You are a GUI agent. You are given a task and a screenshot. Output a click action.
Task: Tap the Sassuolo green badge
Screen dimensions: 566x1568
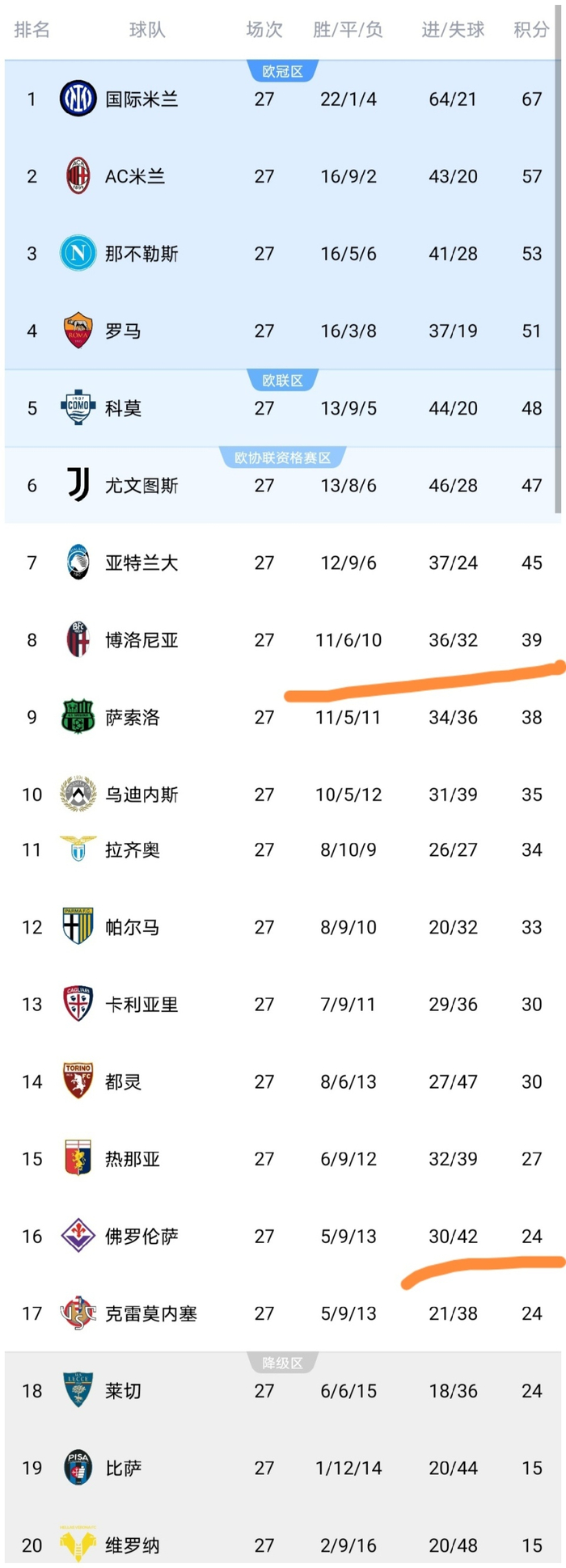click(78, 717)
